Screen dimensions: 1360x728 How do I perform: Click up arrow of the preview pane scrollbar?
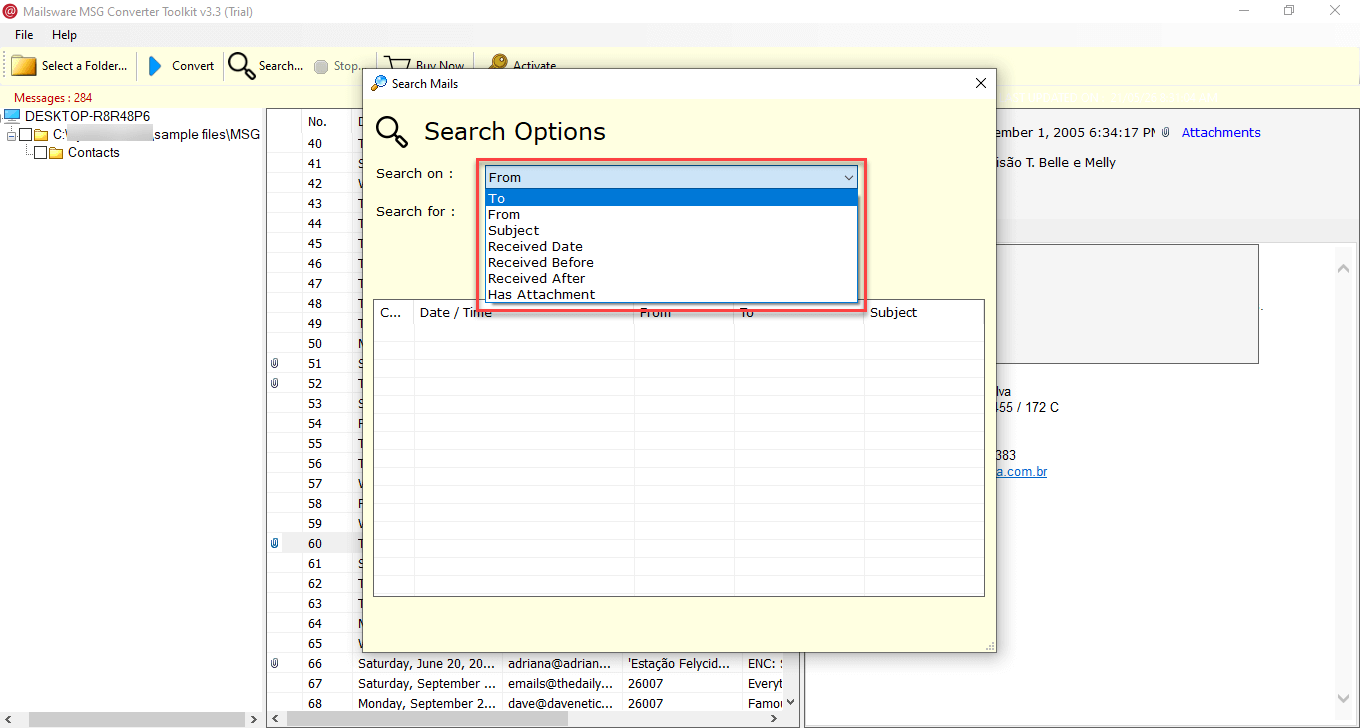1344,267
